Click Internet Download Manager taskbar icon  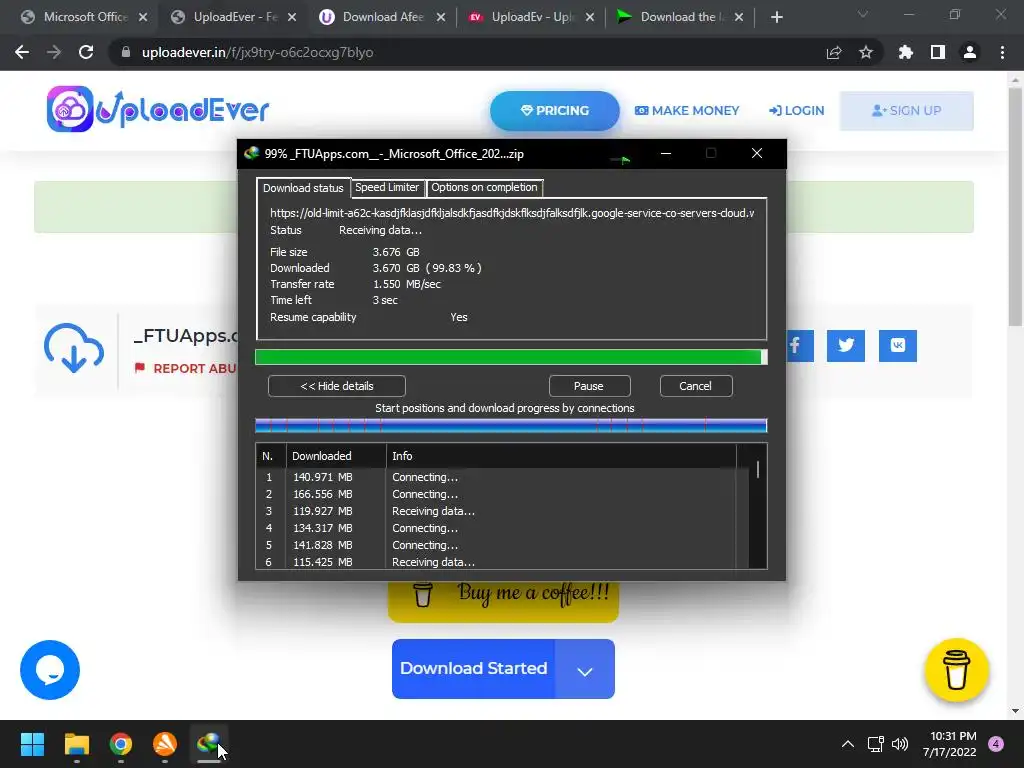[208, 744]
